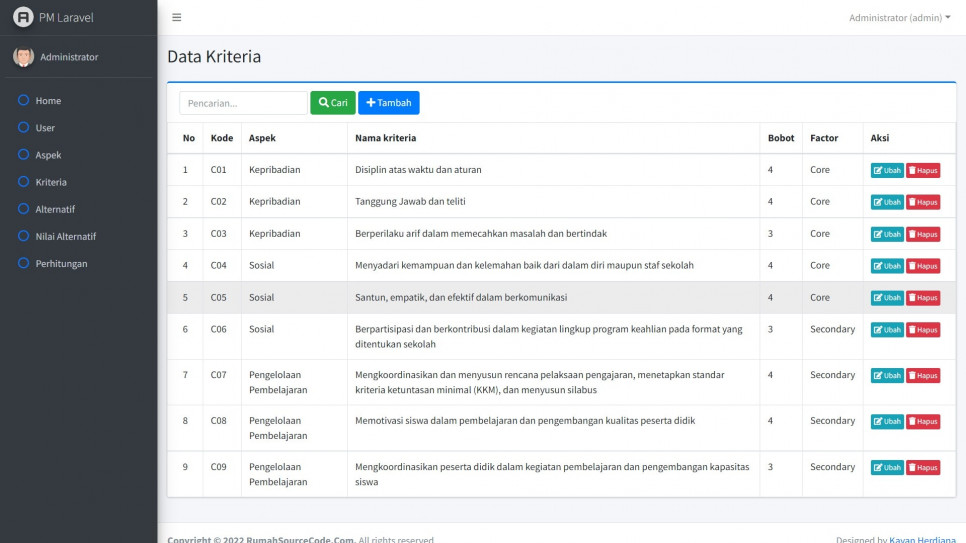Click the Administrator avatar in the sidebar
The width and height of the screenshot is (966, 543).
(23, 57)
